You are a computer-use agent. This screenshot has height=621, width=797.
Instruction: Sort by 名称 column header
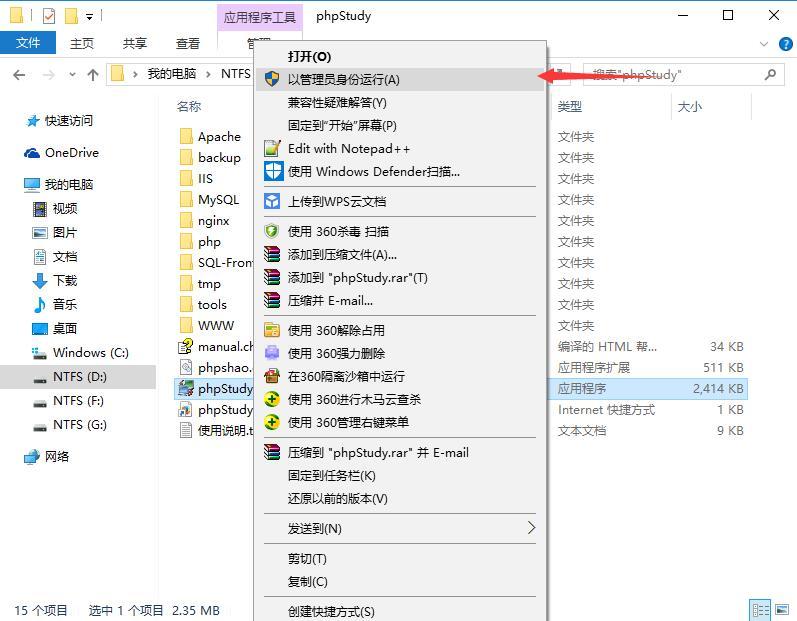click(189, 106)
